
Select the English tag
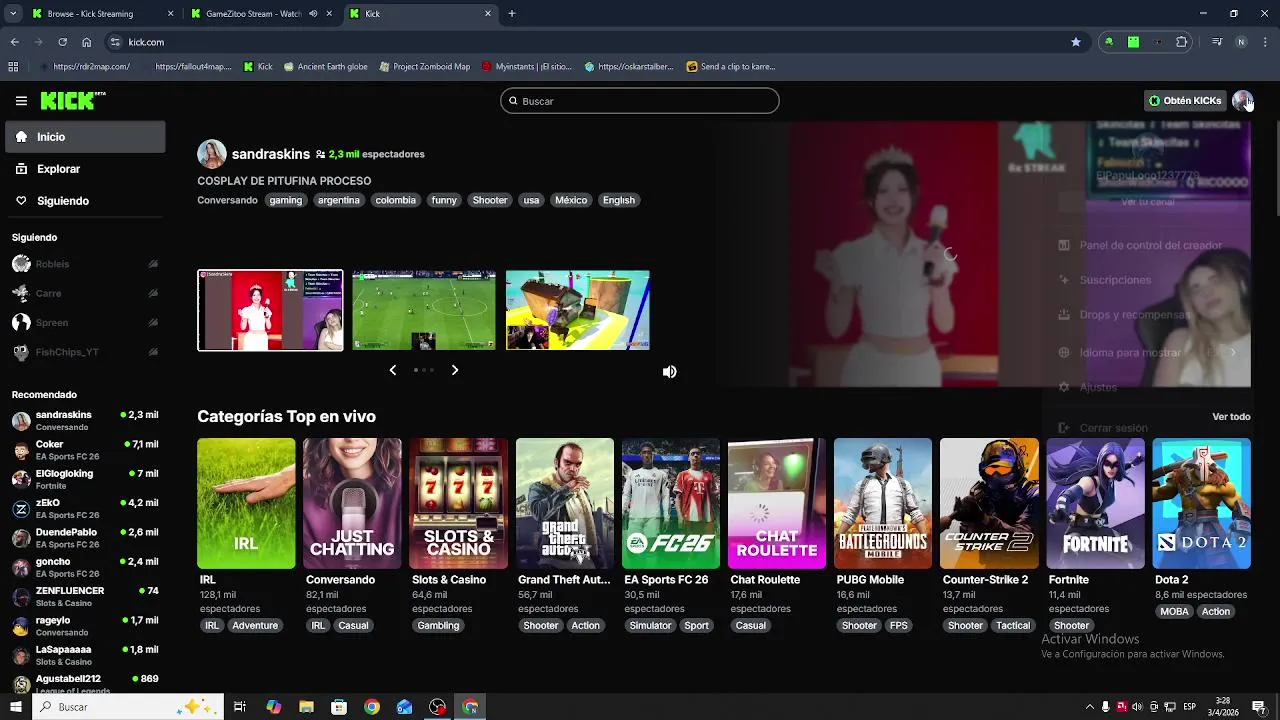pyautogui.click(x=619, y=200)
